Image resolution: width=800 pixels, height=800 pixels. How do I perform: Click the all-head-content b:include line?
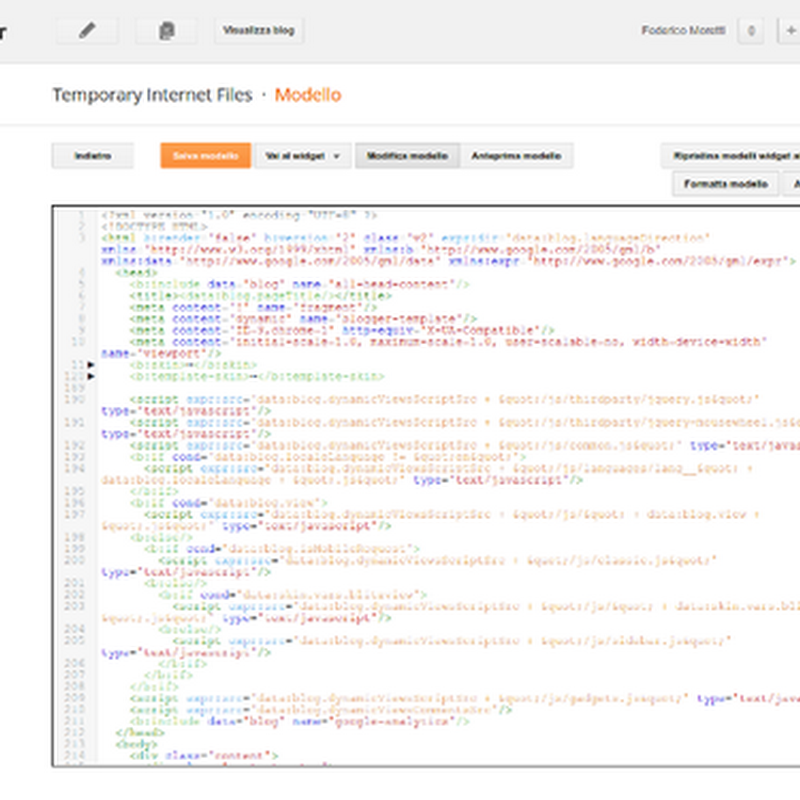(299, 284)
